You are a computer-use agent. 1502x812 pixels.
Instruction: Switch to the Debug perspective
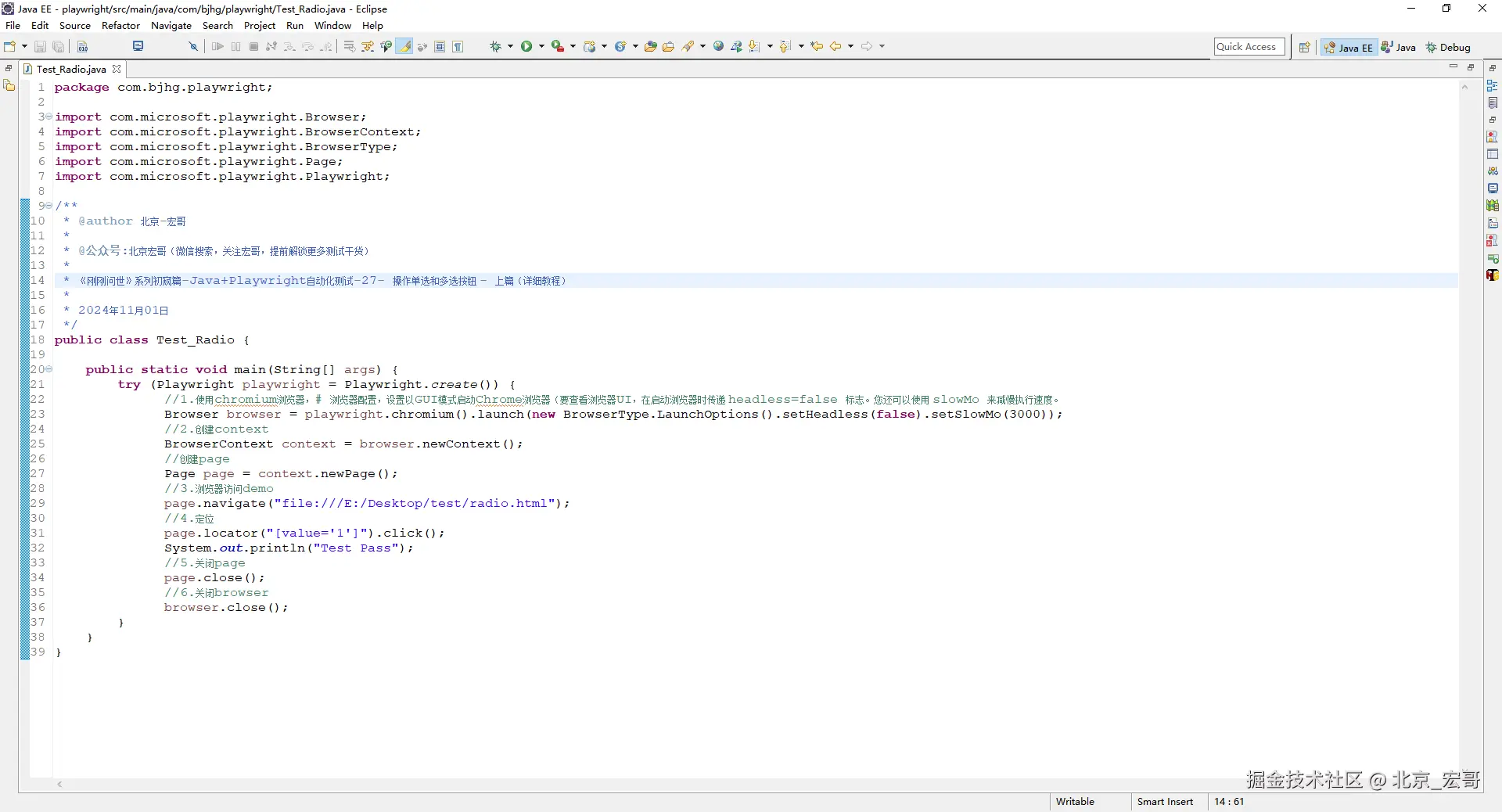[x=1448, y=48]
